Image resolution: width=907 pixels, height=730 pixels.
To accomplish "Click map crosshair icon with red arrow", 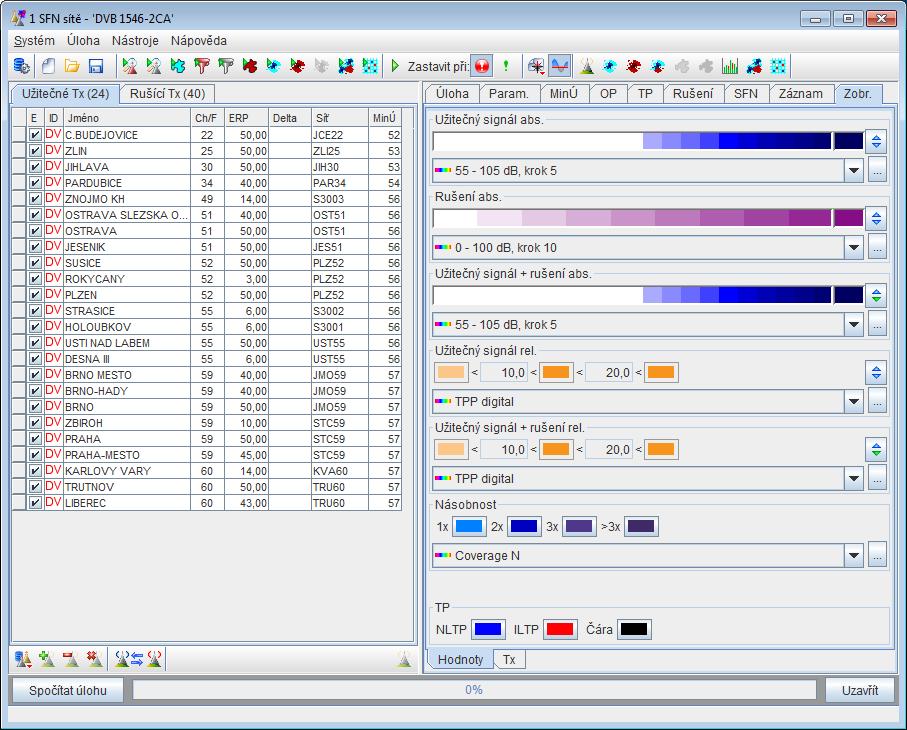I will coord(536,66).
